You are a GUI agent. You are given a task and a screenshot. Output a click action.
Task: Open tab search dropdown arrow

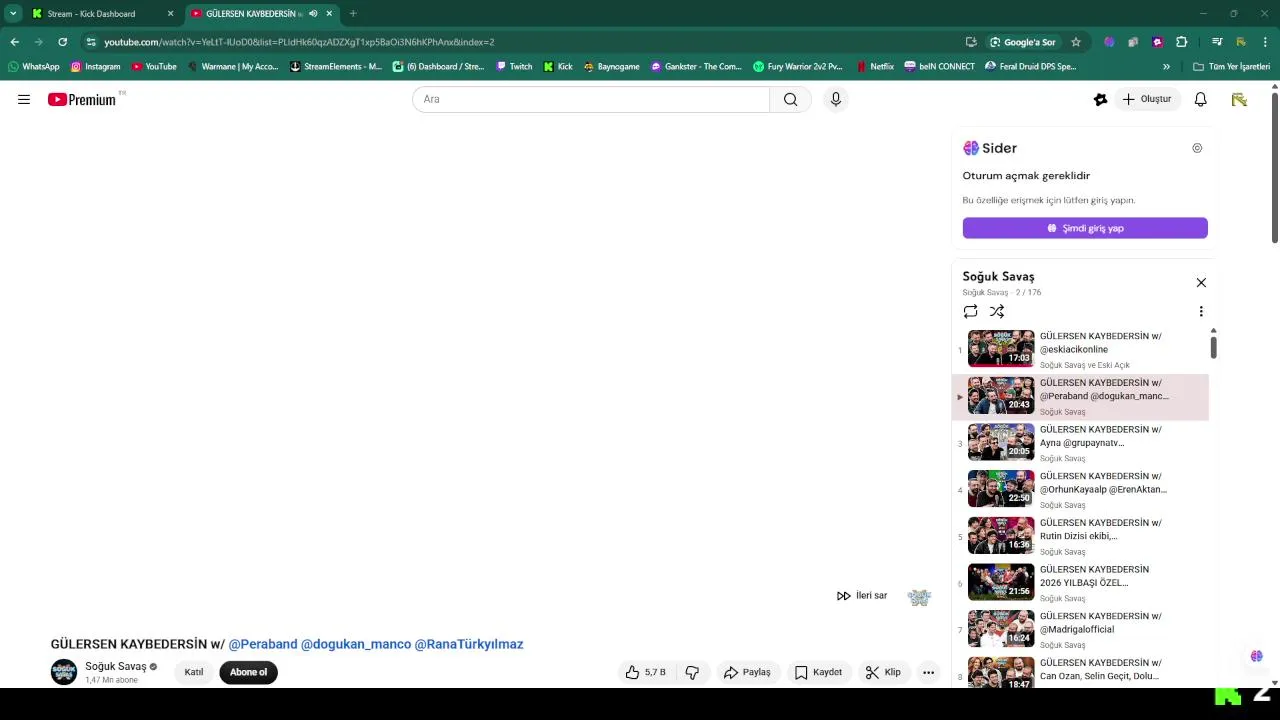pos(13,14)
